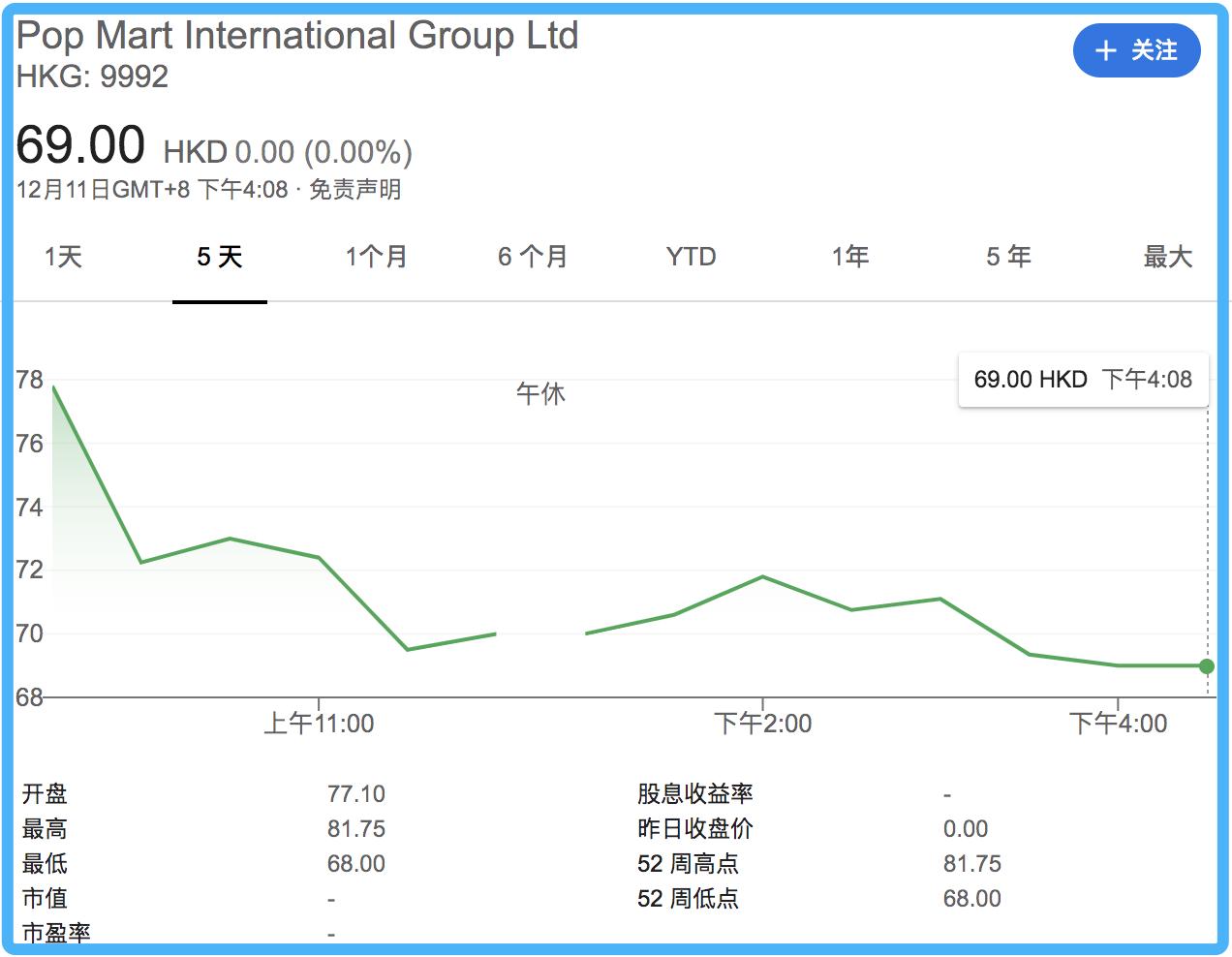Open the 6 个月 chart range

[x=533, y=257]
